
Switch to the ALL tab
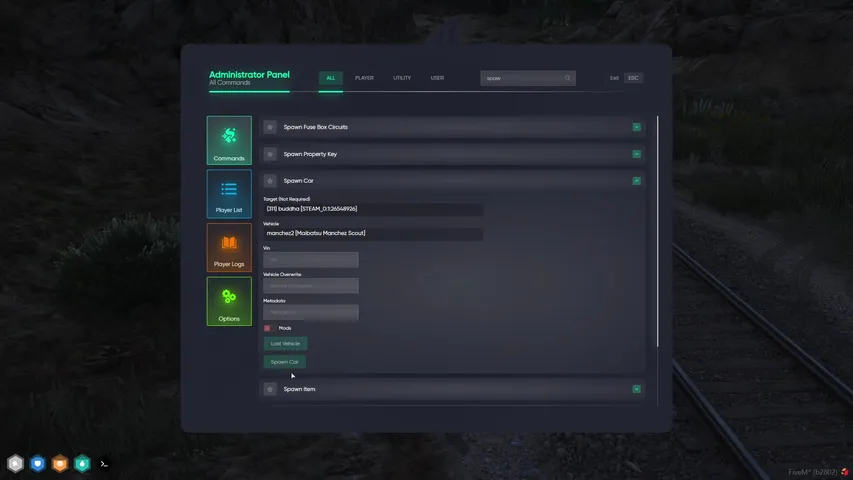tap(331, 78)
